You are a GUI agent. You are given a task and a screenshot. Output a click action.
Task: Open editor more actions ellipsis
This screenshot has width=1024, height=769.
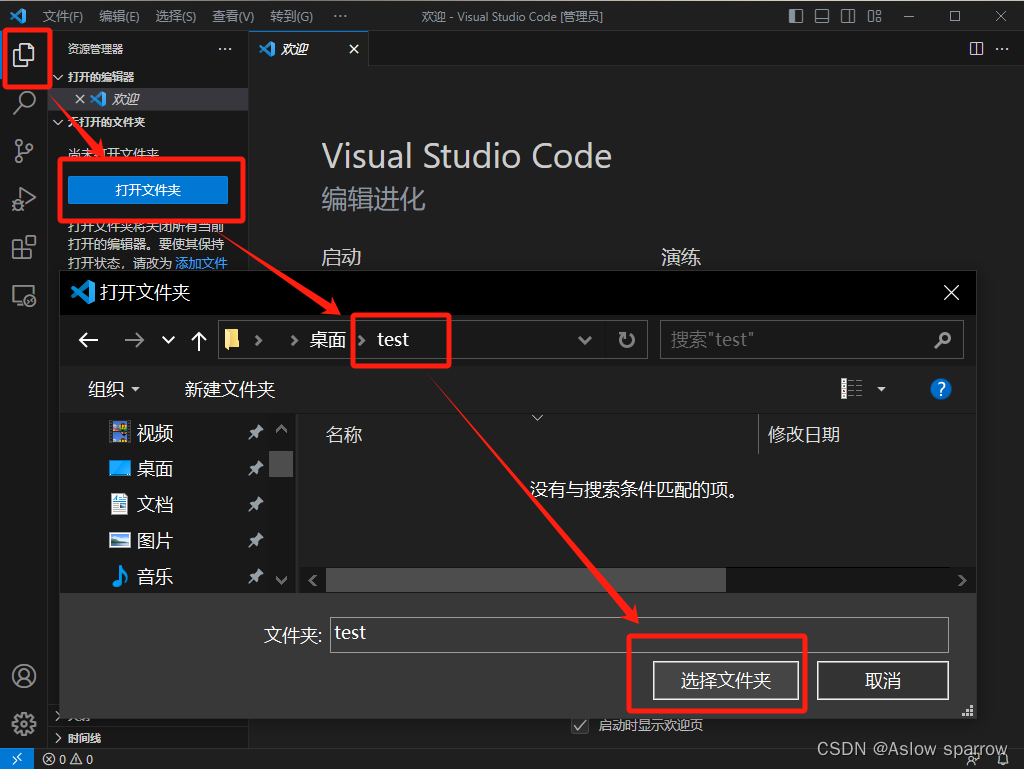1002,49
